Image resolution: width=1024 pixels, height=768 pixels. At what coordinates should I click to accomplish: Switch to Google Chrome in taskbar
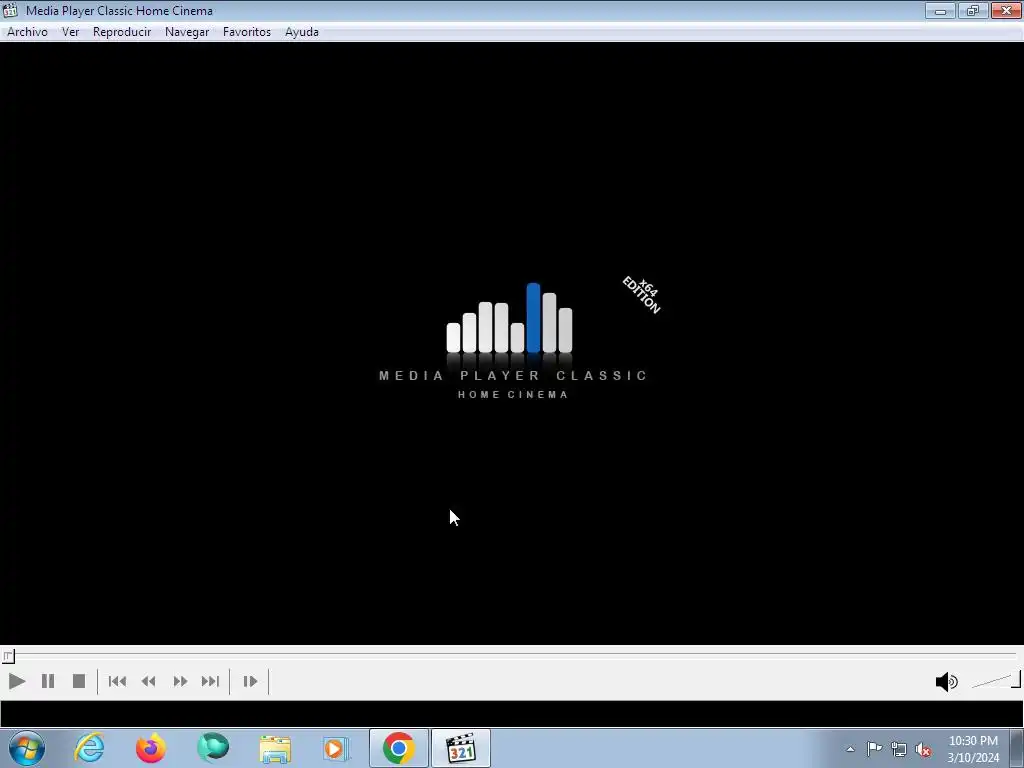pyautogui.click(x=399, y=748)
